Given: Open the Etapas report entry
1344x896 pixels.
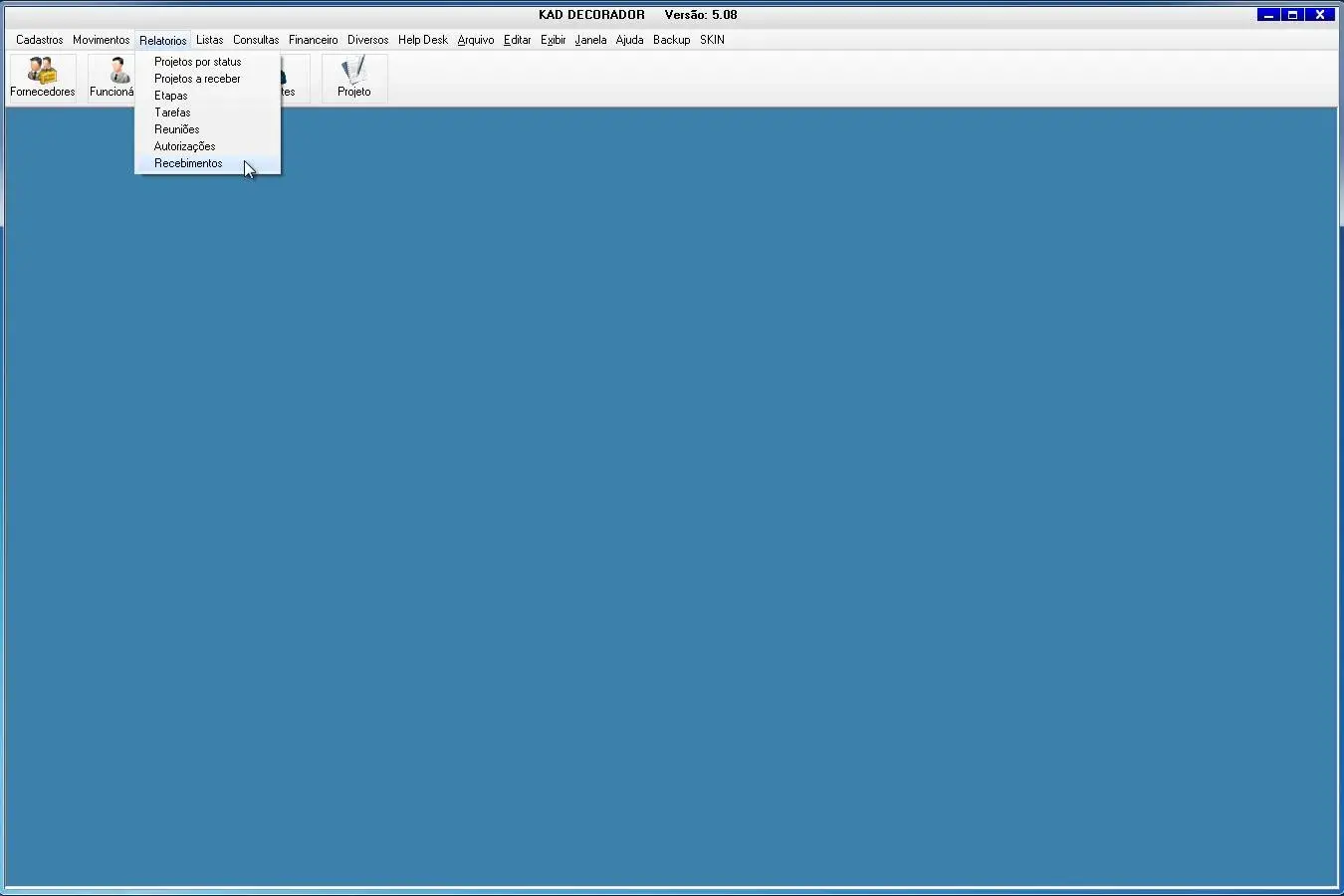Looking at the screenshot, I should click(171, 96).
